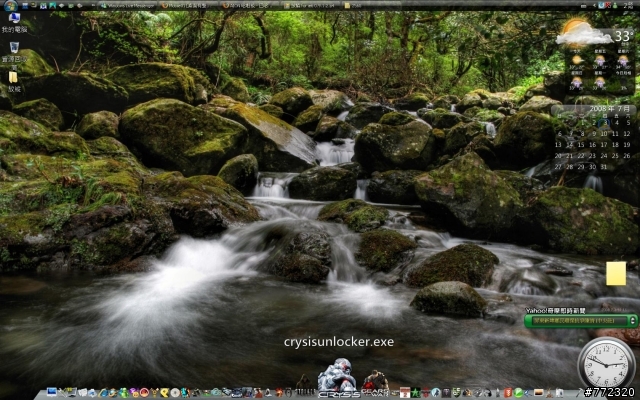Open the red round icon in the dock

pyautogui.click(x=144, y=393)
